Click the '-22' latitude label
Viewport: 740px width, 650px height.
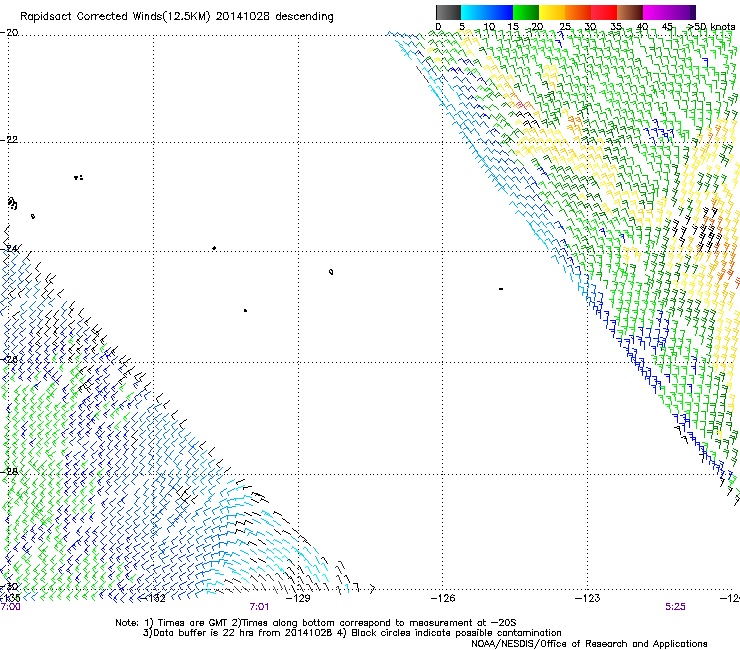[x=9, y=140]
